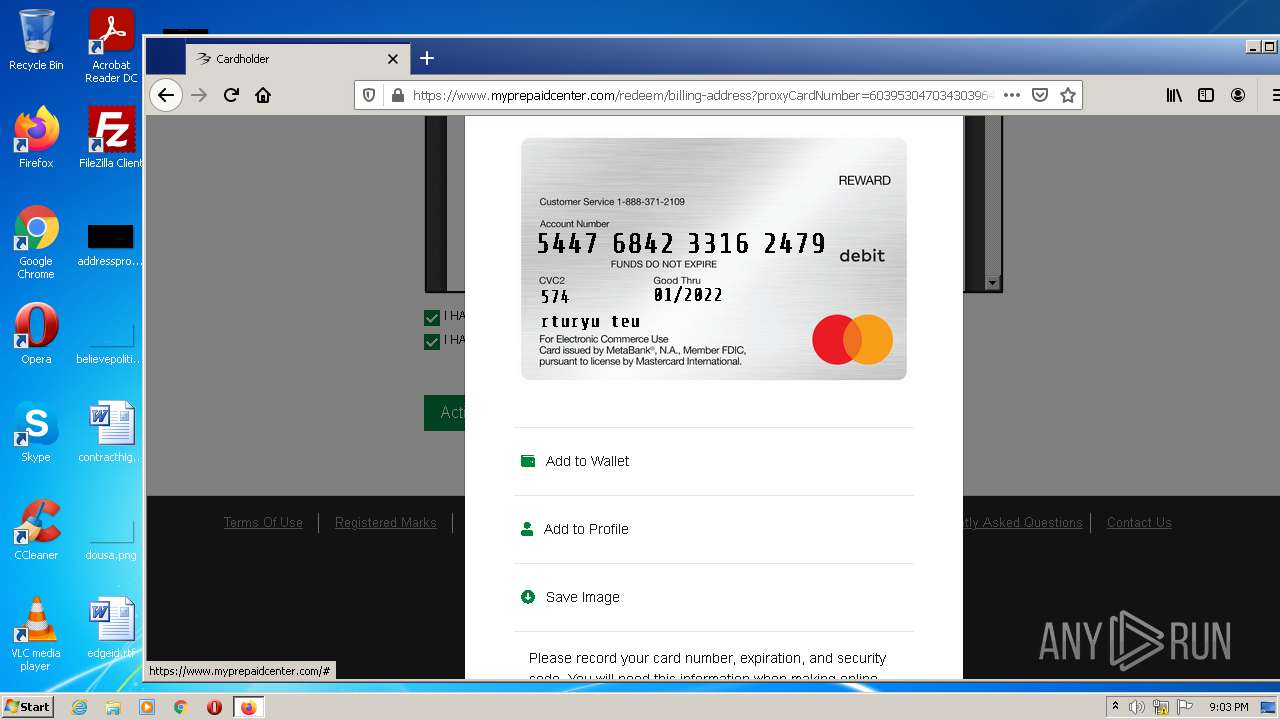The image size is (1280, 720).
Task: Toggle the first green I HAVE checkbox
Action: pos(432,317)
